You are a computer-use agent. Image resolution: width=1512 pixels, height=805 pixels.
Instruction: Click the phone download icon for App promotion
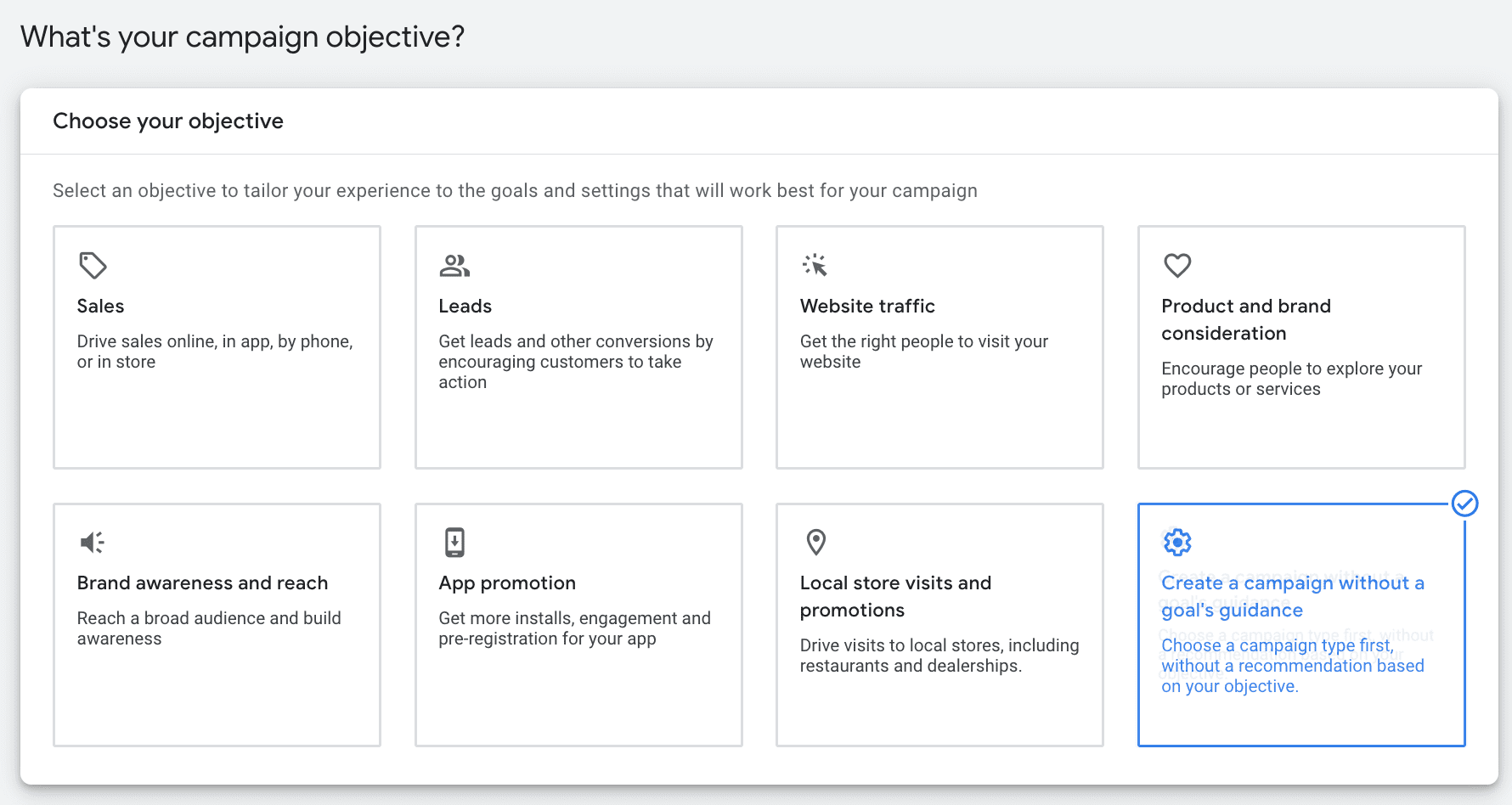[x=454, y=542]
